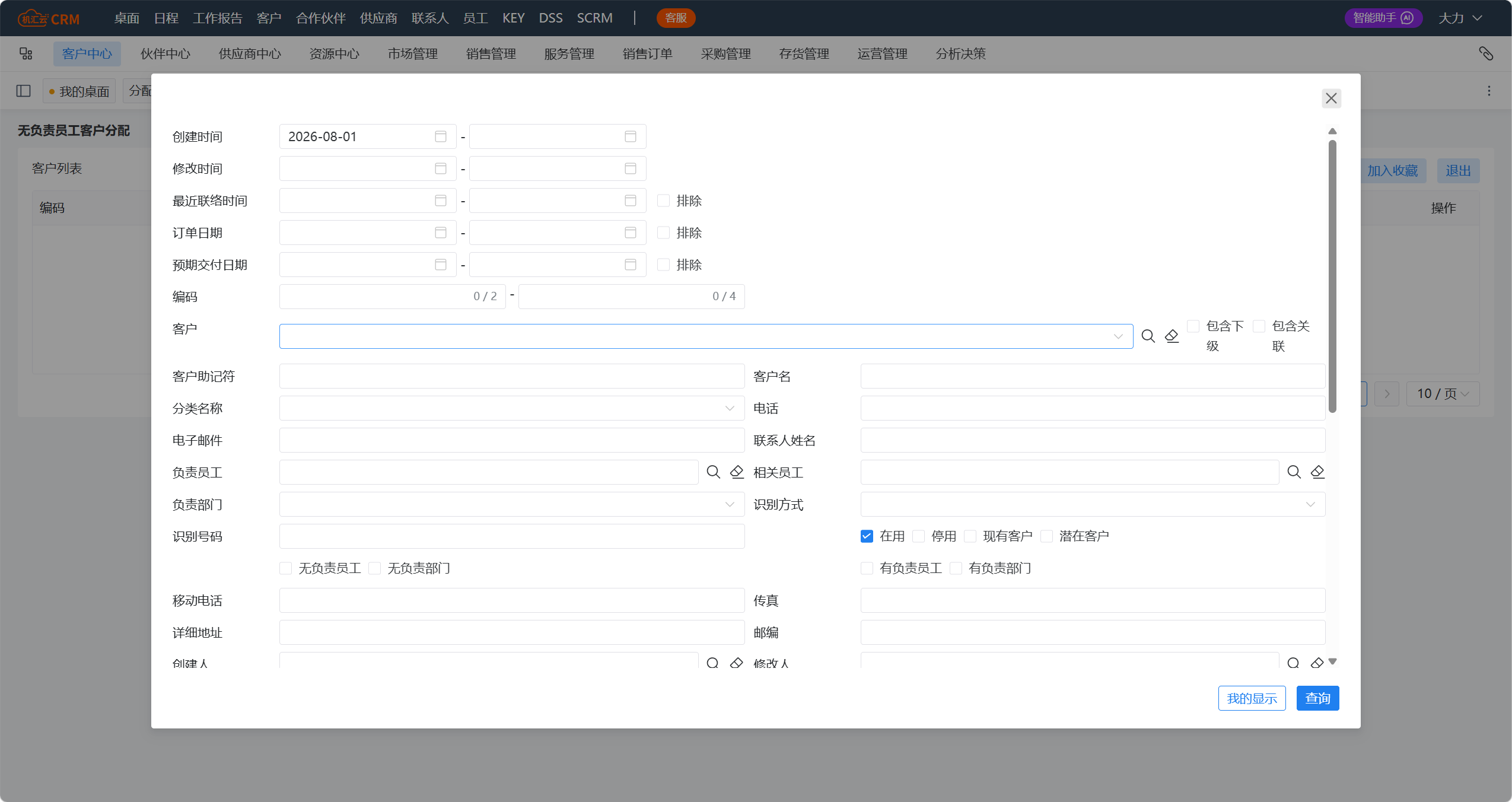Image resolution: width=1512 pixels, height=802 pixels.
Task: Open calendar for 预期交付日期 end date
Action: point(630,265)
